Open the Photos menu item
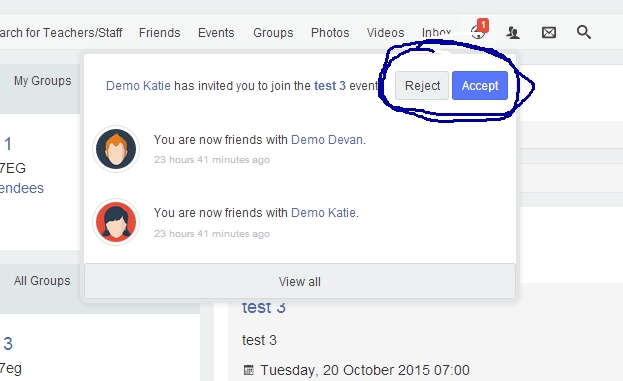623x381 pixels. (x=330, y=33)
